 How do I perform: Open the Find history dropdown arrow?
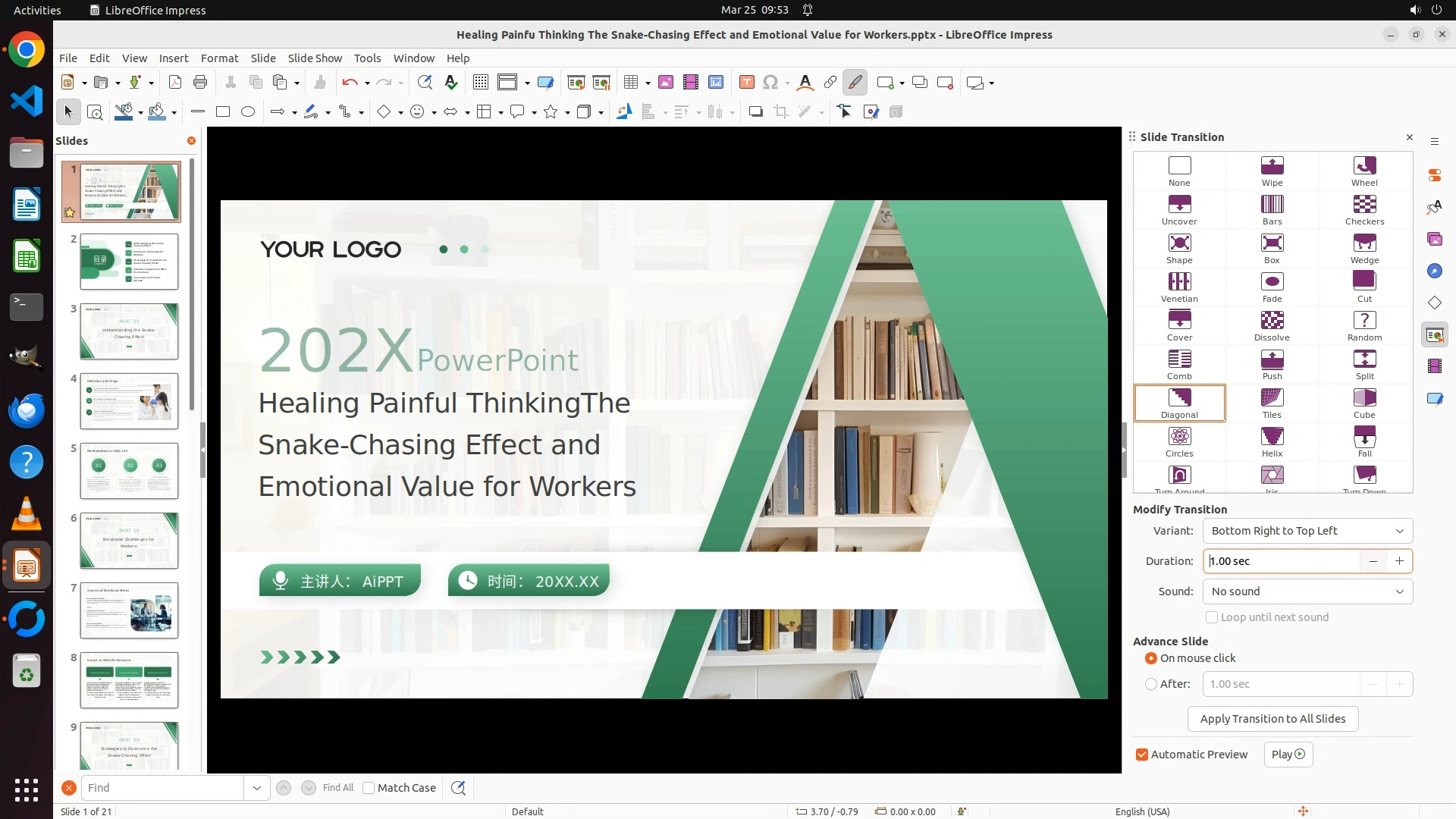click(256, 788)
